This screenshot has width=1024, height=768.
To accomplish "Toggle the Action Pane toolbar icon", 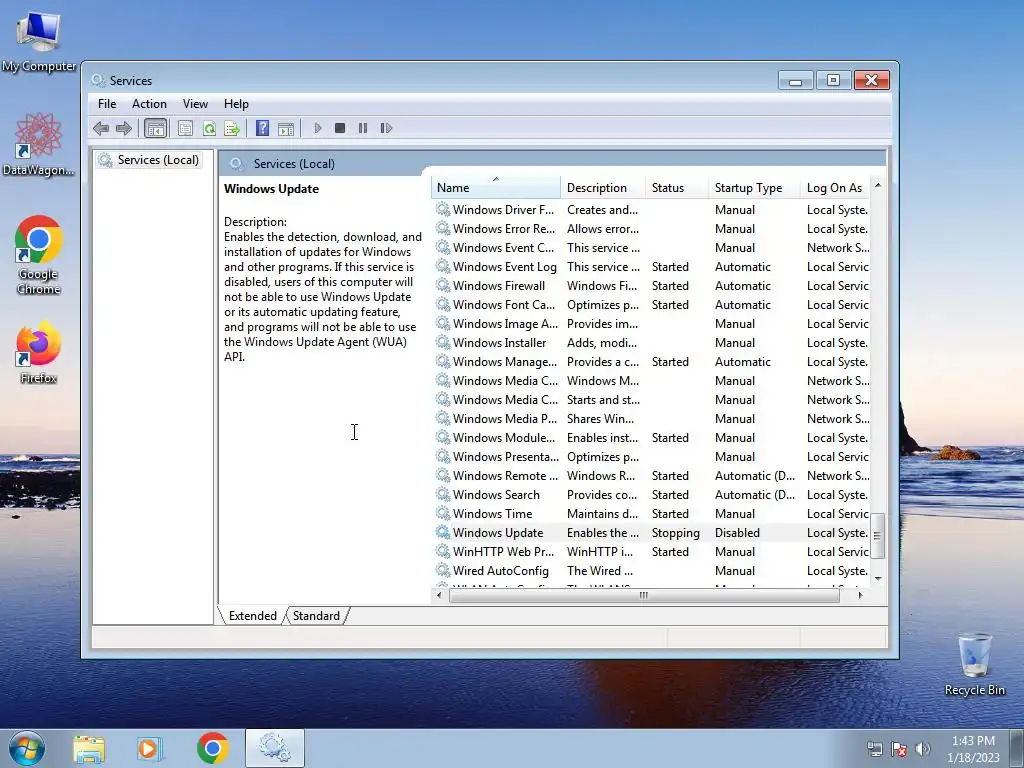I will coord(286,128).
